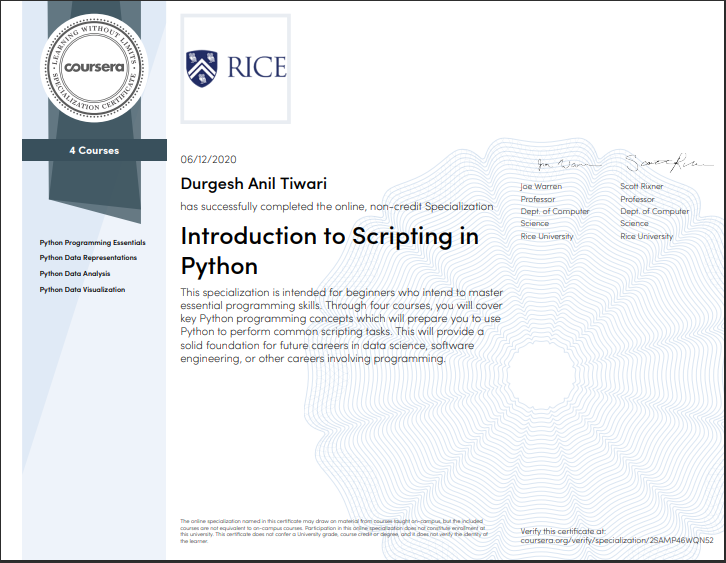Click 'Rice University' under Scott Rixner
Image resolution: width=726 pixels, height=563 pixels.
click(x=646, y=236)
